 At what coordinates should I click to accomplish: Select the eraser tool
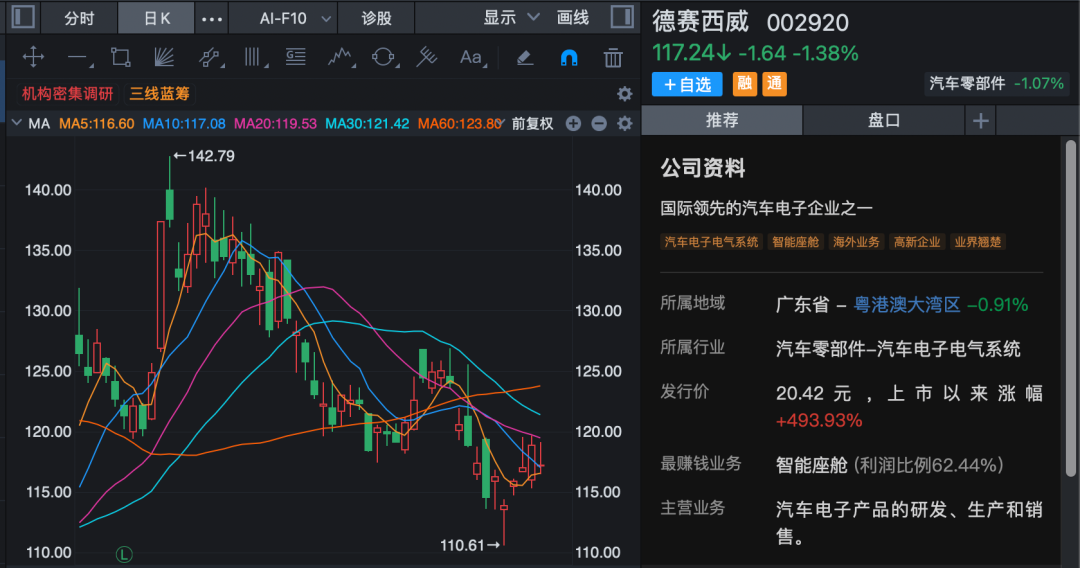click(525, 58)
